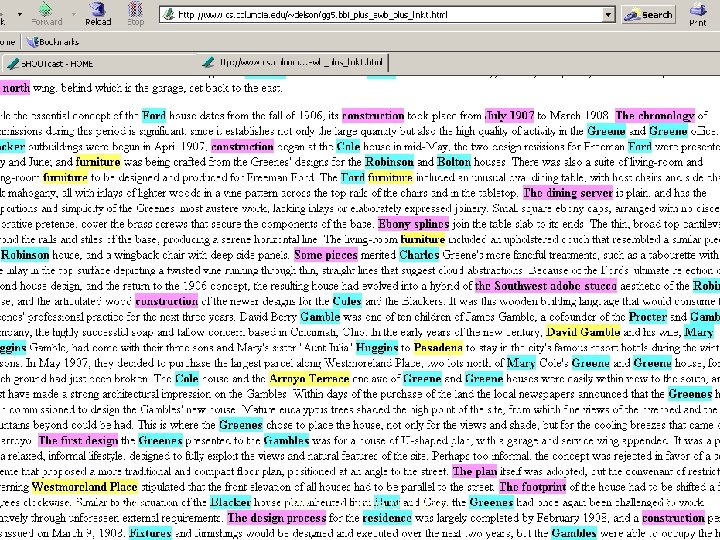The width and height of the screenshot is (720, 540).
Task: Click 'Gamble' after David Berry
Action: [320, 317]
